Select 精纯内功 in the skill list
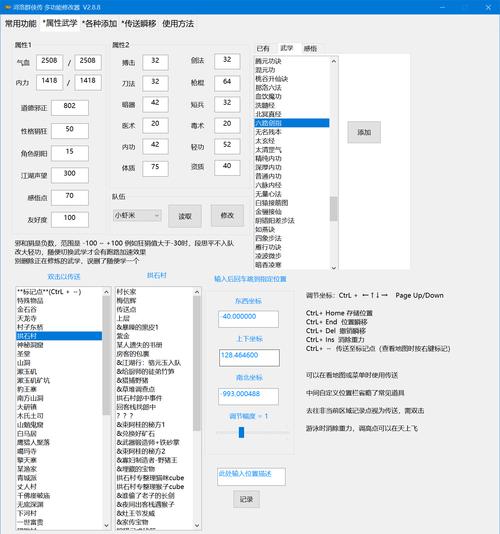 pos(292,158)
